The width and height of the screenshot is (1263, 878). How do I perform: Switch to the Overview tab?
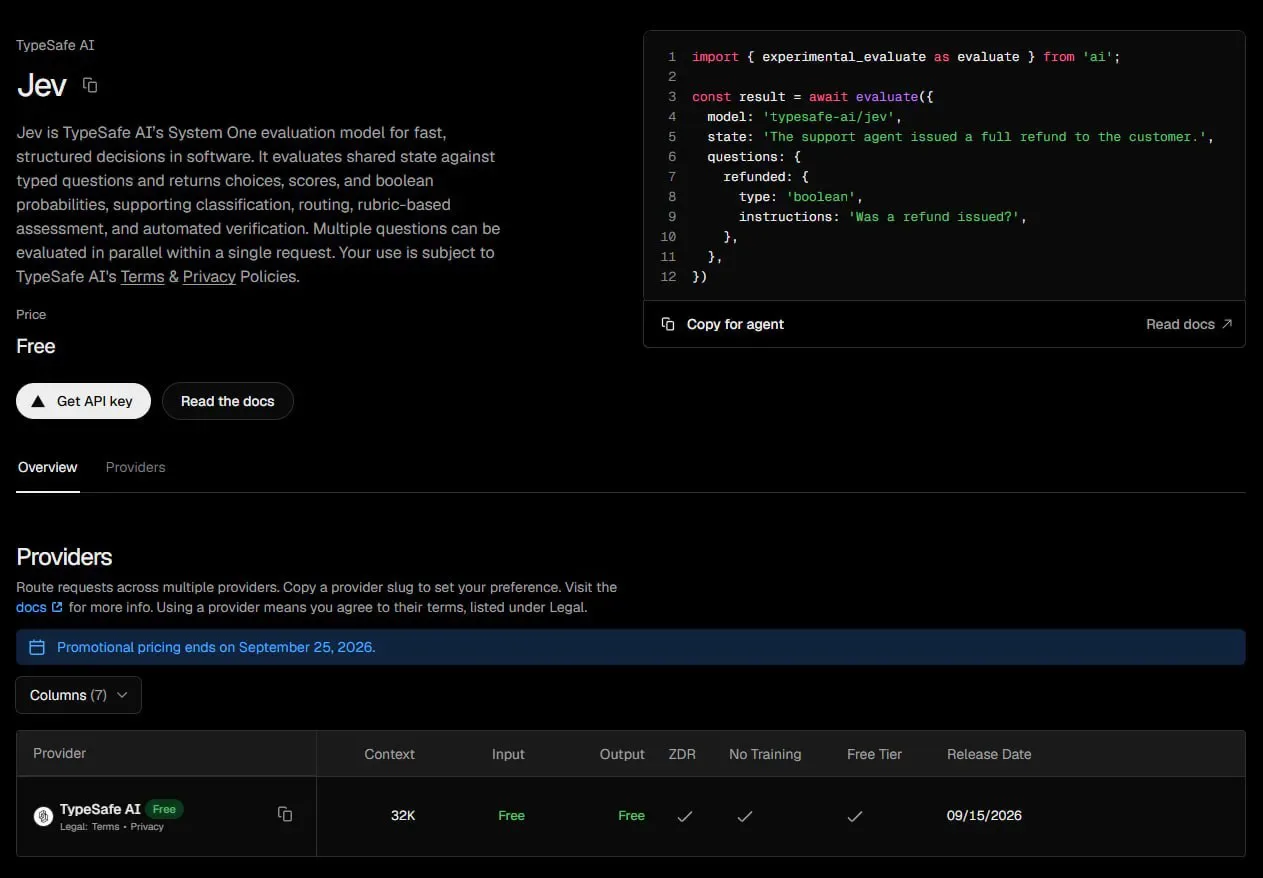(47, 467)
